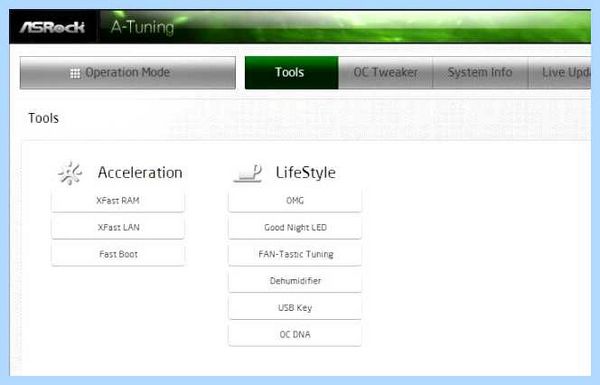Image resolution: width=600 pixels, height=385 pixels.
Task: Click the LifeStyle section icon
Action: pyautogui.click(x=248, y=173)
